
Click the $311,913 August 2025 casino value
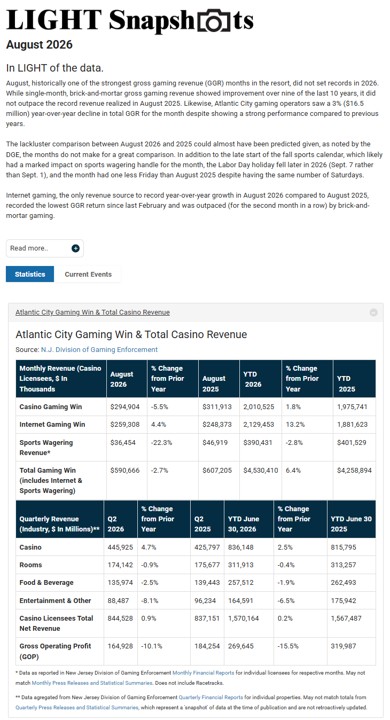[217, 407]
